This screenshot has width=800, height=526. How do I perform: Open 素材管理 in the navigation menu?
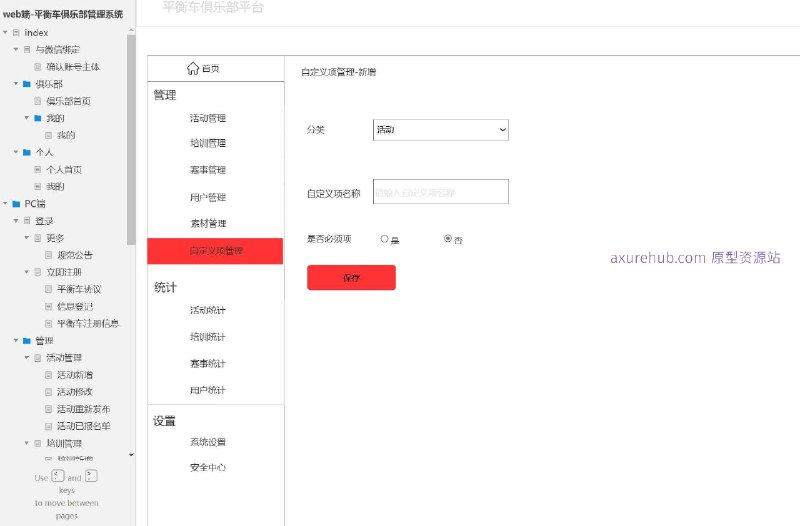[x=208, y=223]
